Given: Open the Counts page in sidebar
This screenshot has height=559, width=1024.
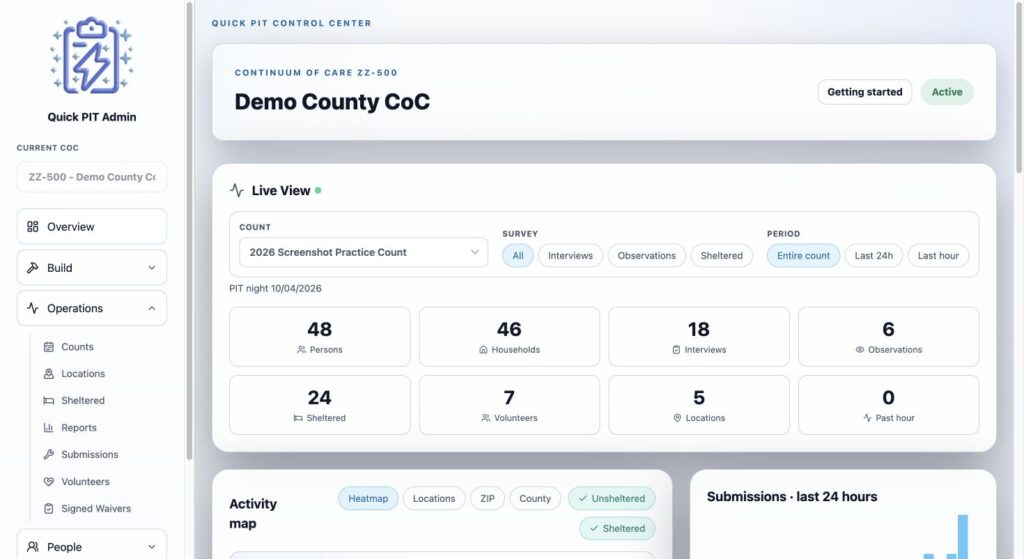Looking at the screenshot, I should (x=77, y=347).
